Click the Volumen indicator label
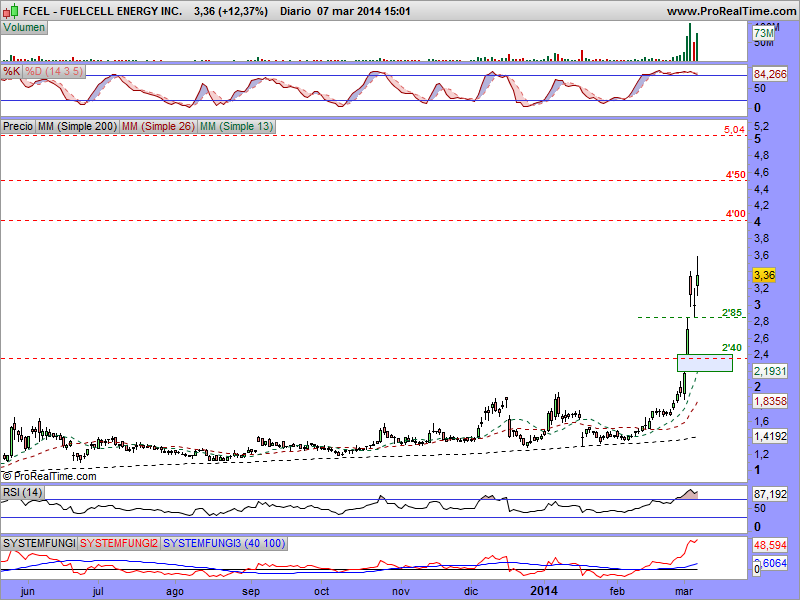This screenshot has width=800, height=600. coord(25,27)
